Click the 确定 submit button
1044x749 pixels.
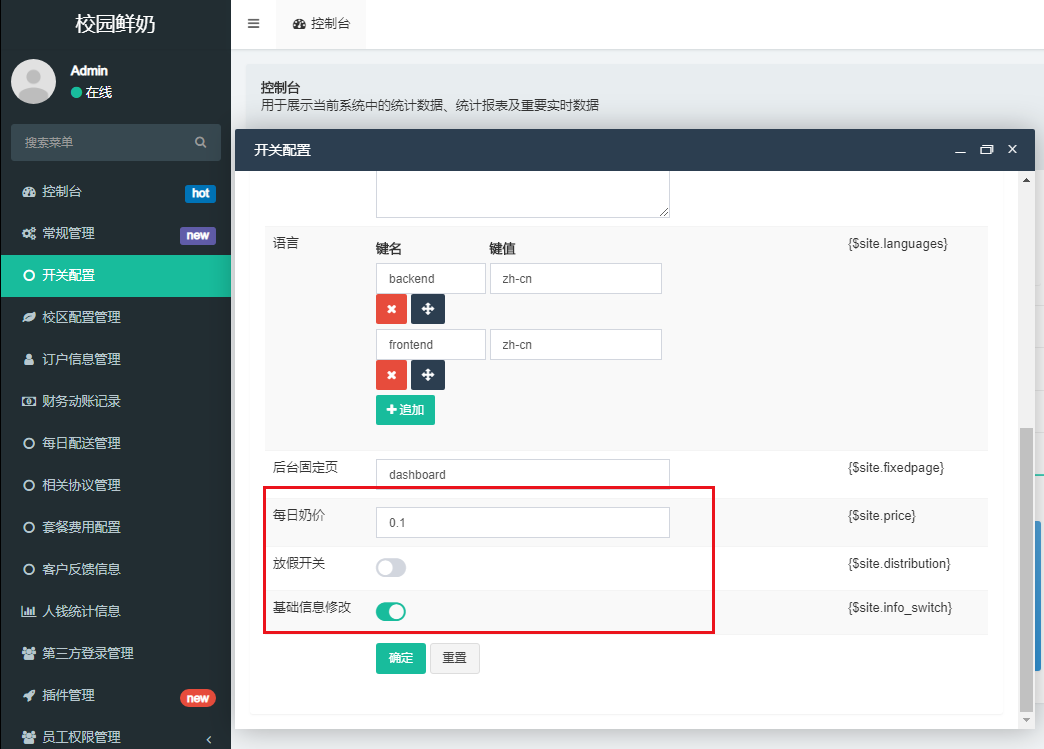pos(400,658)
